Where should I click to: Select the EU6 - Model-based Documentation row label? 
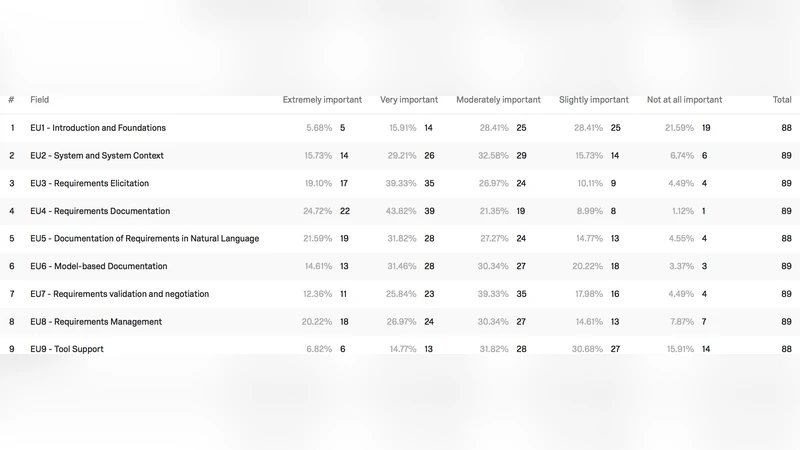coord(99,266)
